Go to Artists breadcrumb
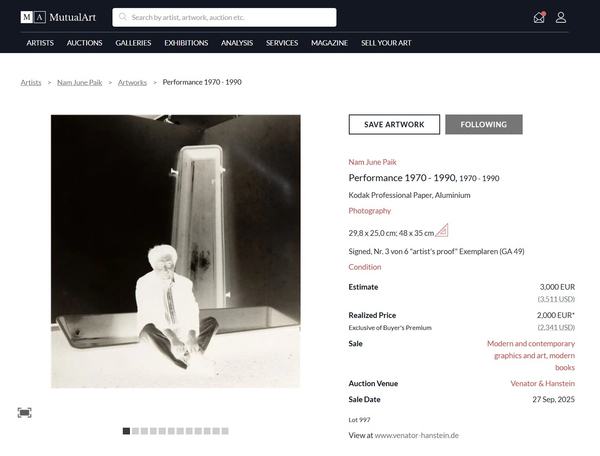 (31, 82)
